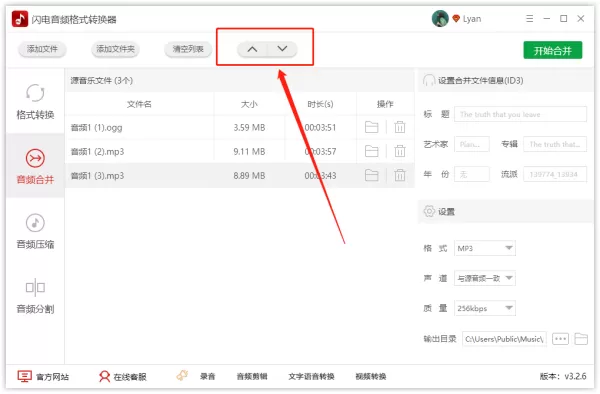Select the 格式转换 sidebar item

click(x=35, y=102)
